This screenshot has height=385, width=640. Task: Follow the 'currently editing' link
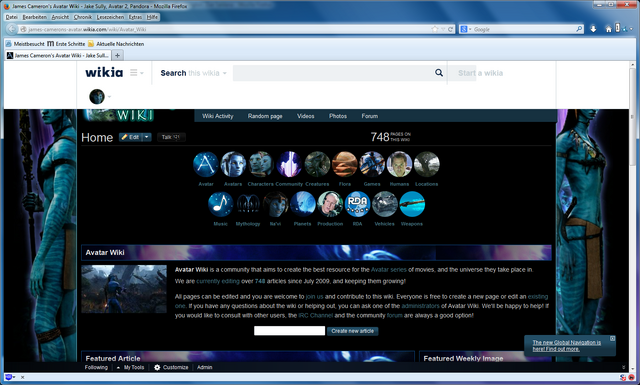[x=218, y=281]
